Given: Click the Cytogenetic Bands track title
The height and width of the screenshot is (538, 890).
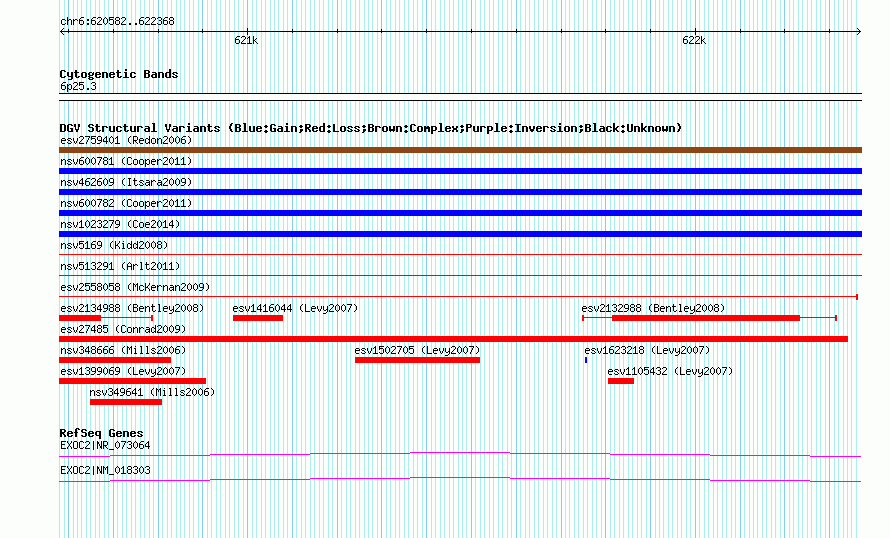Looking at the screenshot, I should [x=119, y=74].
